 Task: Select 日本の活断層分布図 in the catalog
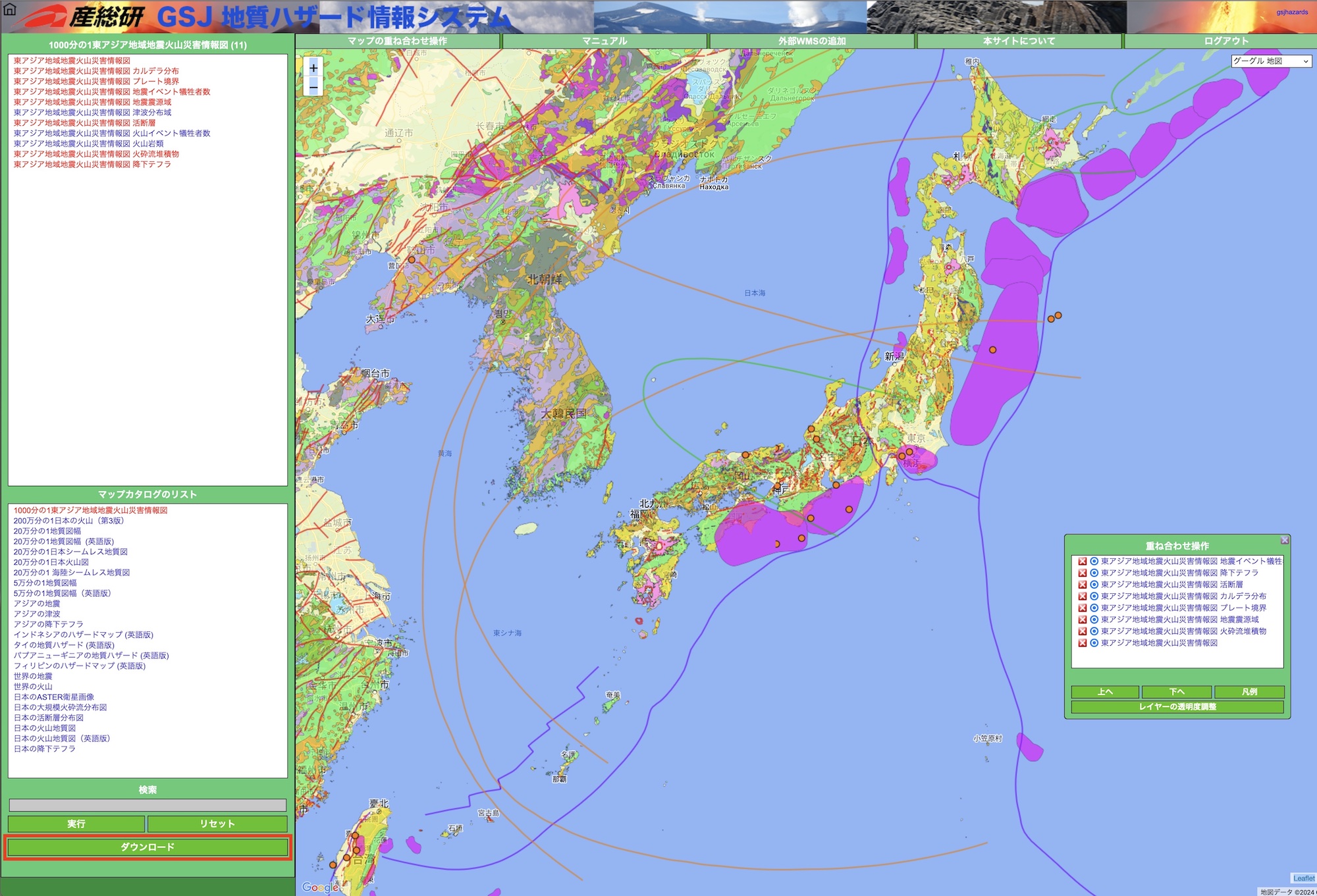coord(49,718)
